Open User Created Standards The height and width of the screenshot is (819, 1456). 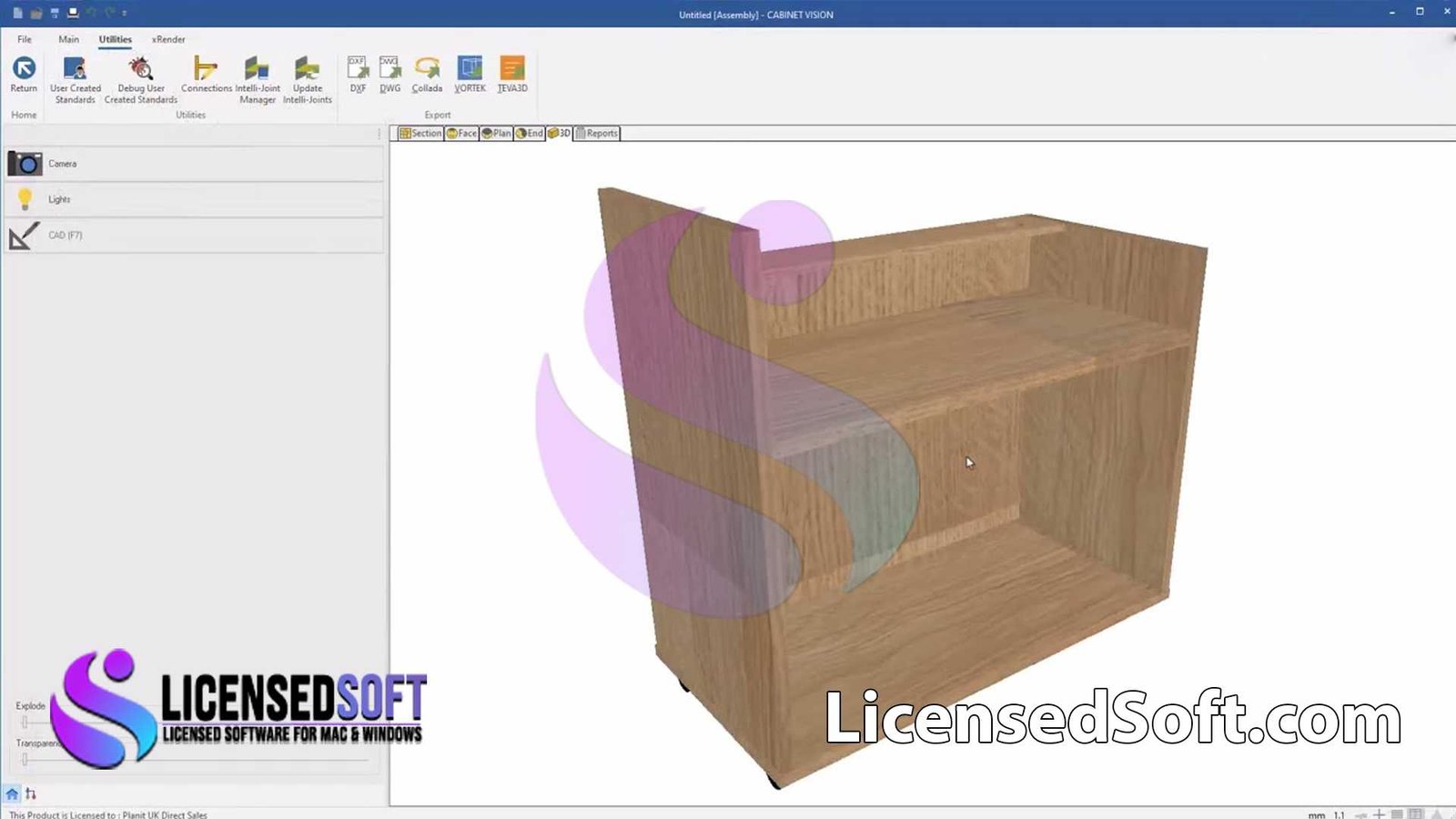pyautogui.click(x=76, y=80)
